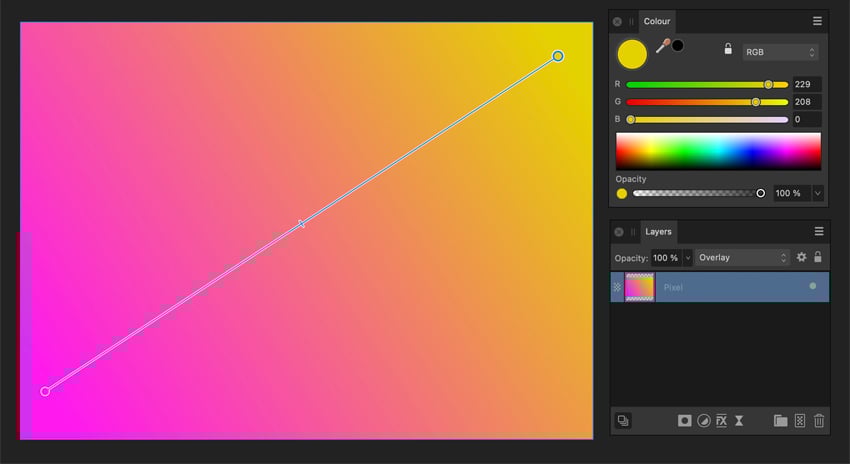Click the G channel slider

click(707, 102)
